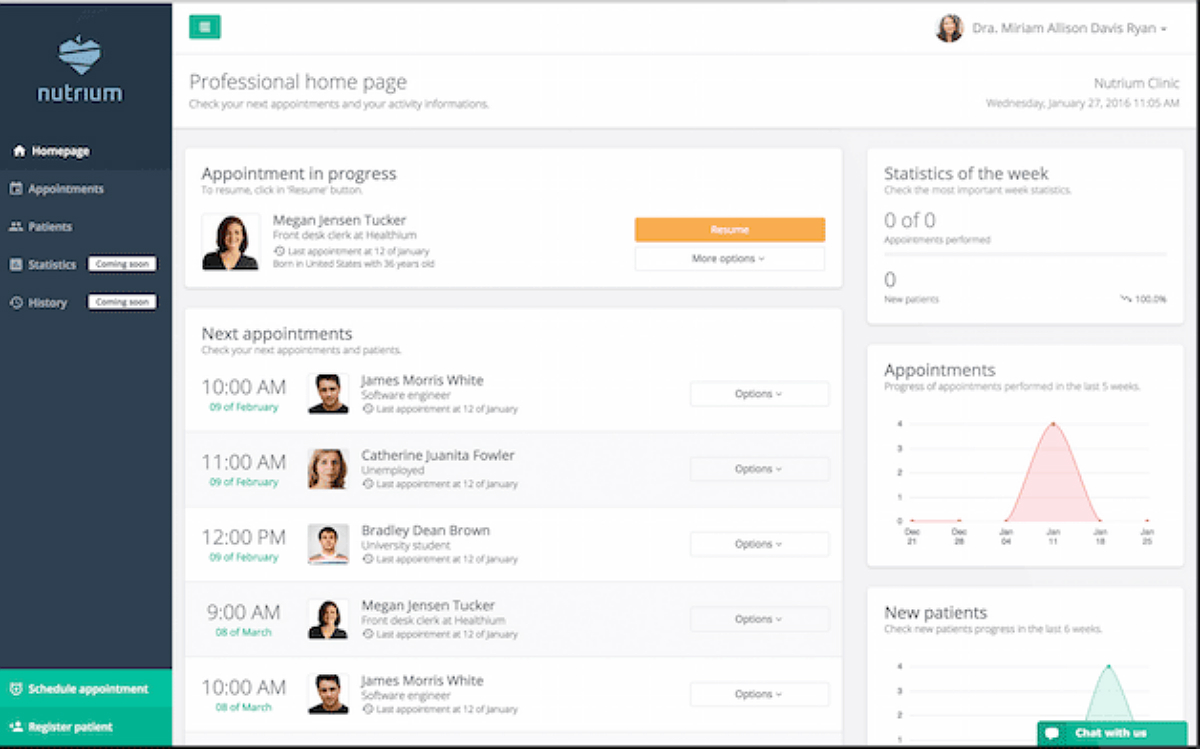Image resolution: width=1200 pixels, height=749 pixels.
Task: Click the 11:00 AM appointment time
Action: coord(244,462)
